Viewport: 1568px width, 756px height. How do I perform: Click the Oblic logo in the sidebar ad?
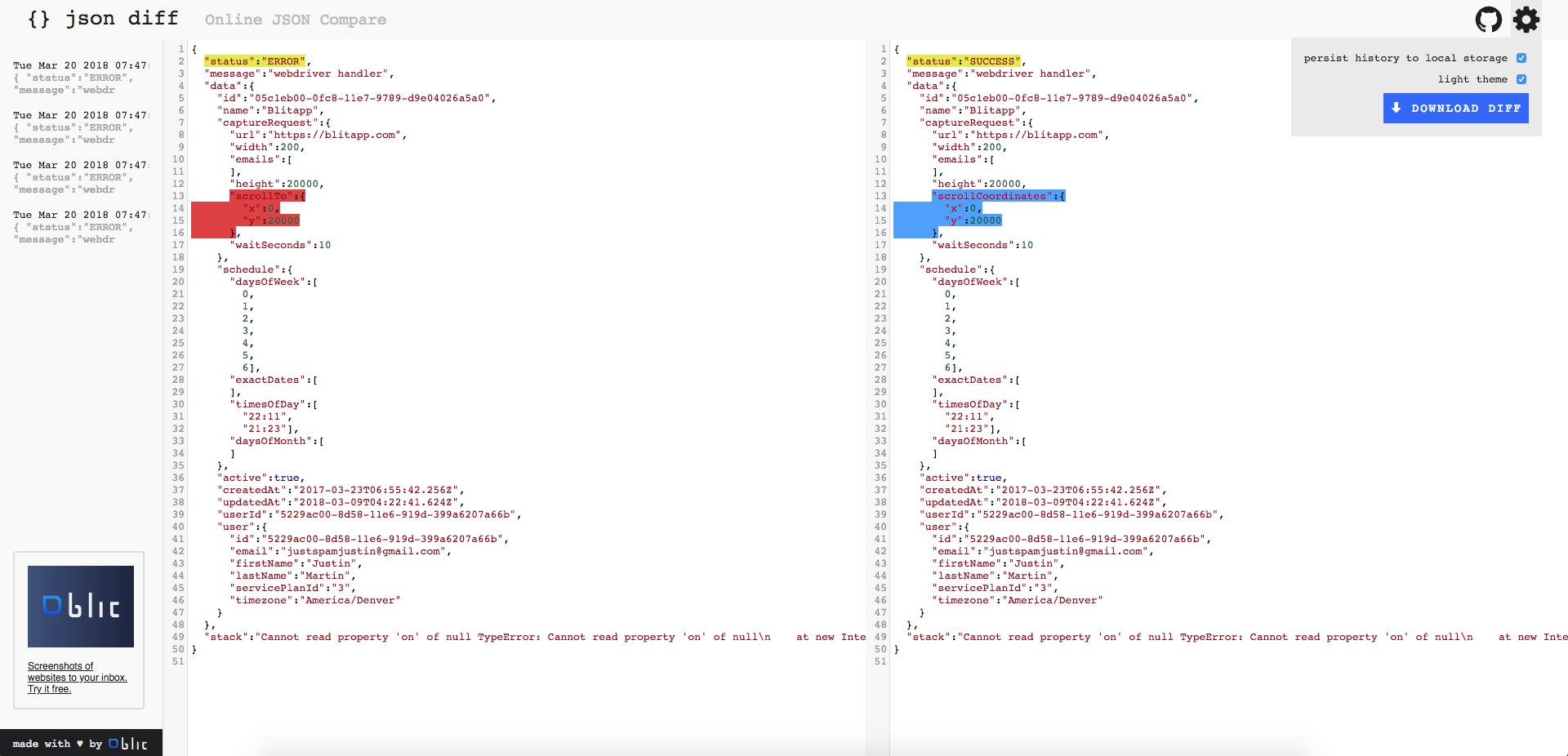point(80,606)
